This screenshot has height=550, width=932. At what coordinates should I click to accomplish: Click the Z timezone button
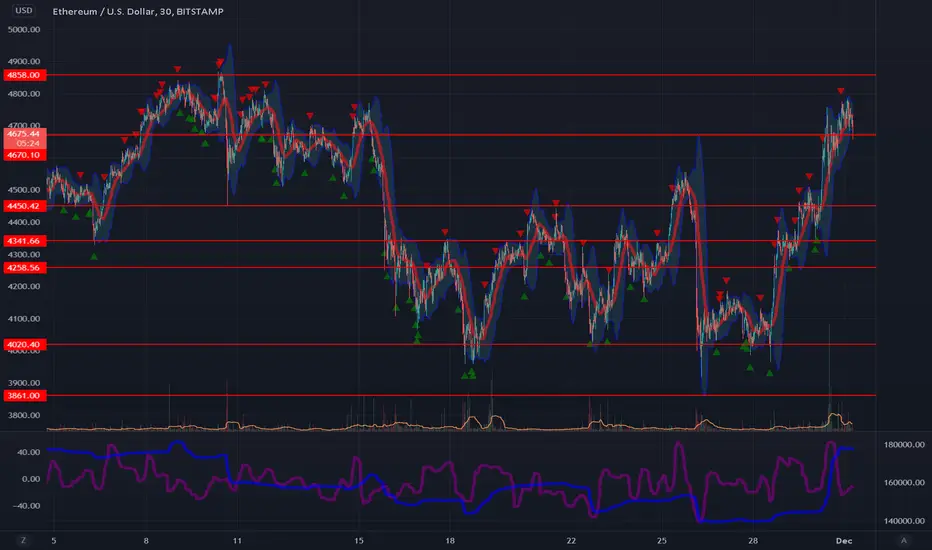coord(23,540)
